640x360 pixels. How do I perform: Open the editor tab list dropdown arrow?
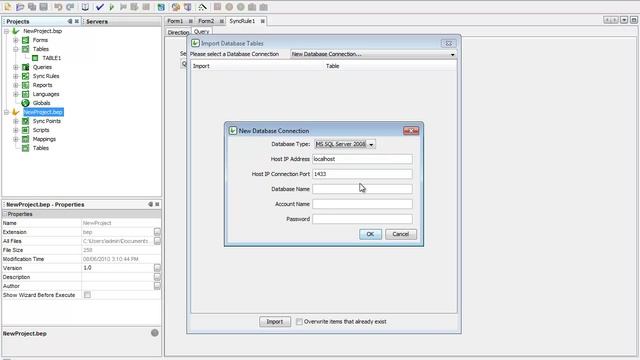pos(624,20)
